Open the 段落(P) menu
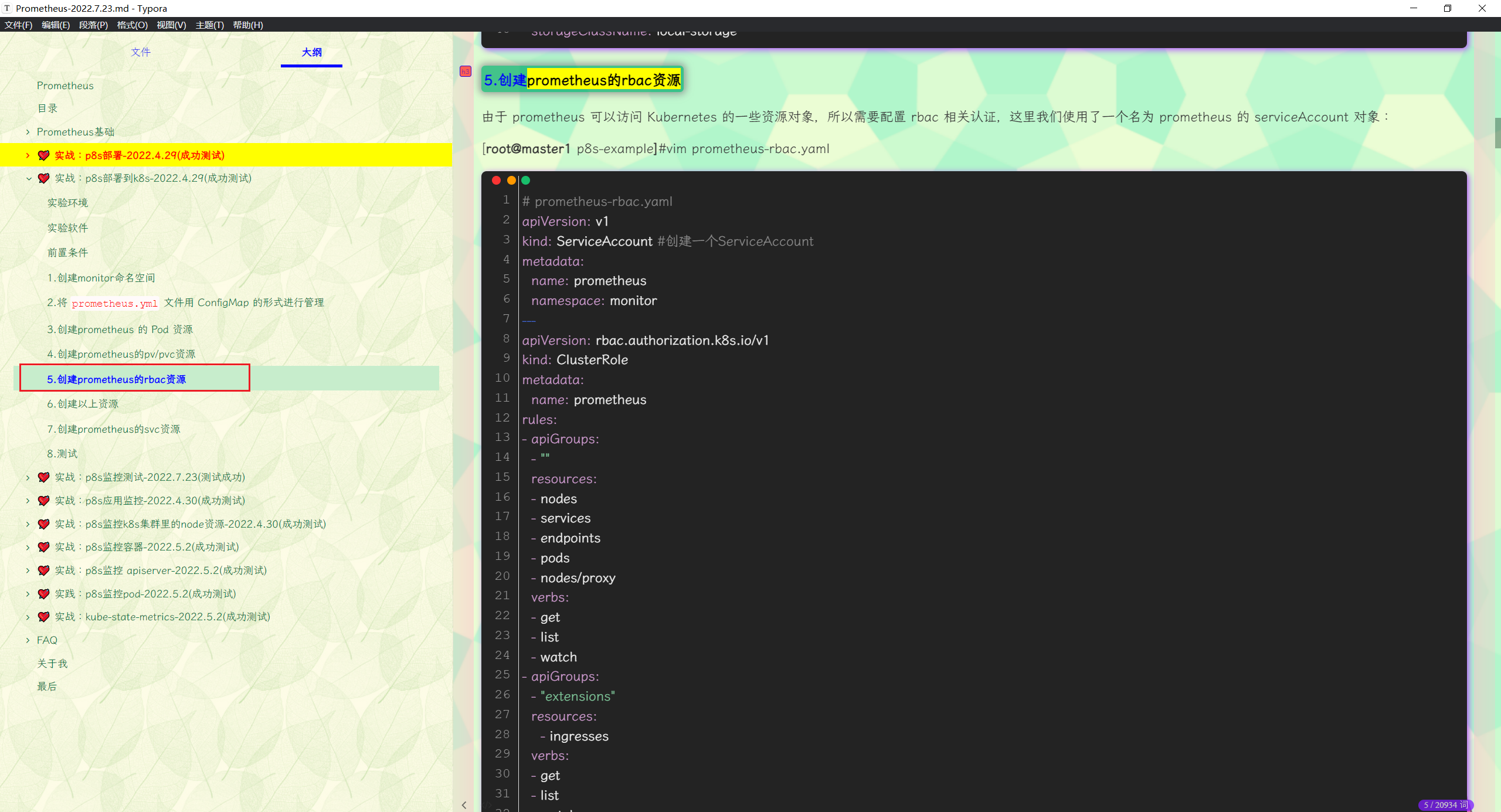The image size is (1501, 812). tap(93, 25)
